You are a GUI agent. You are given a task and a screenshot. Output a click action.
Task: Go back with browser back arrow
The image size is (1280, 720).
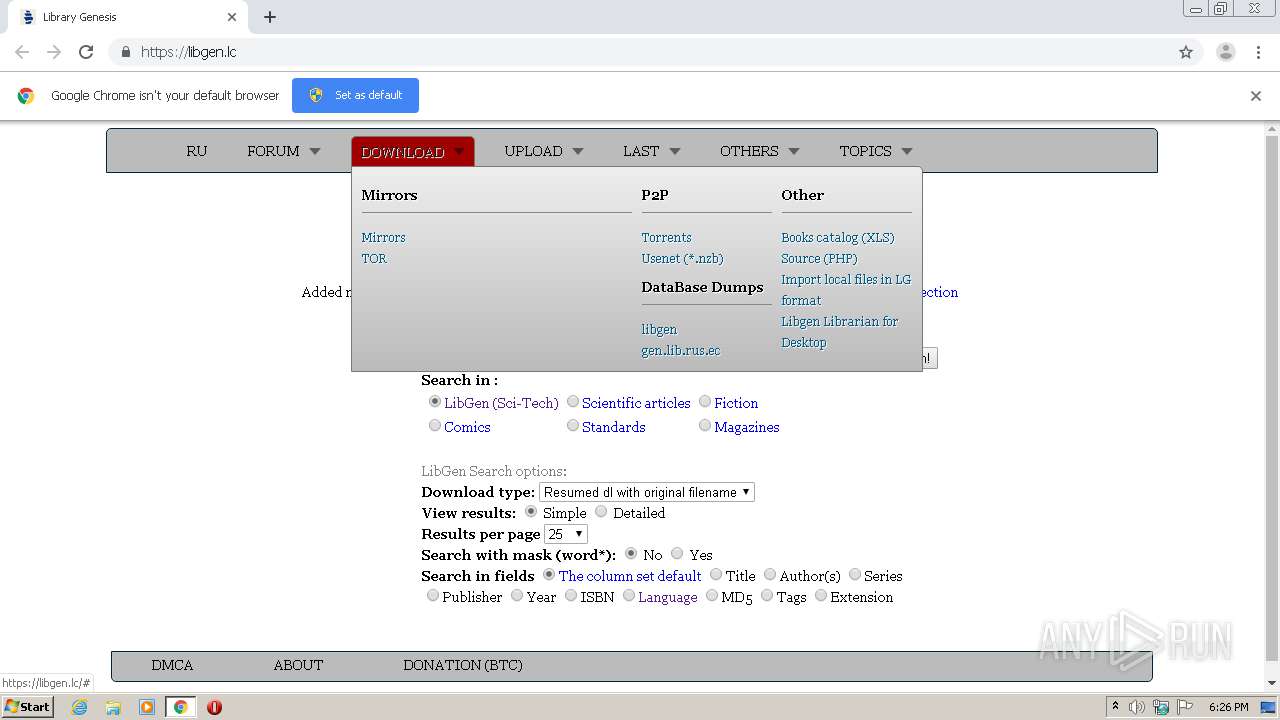point(22,52)
